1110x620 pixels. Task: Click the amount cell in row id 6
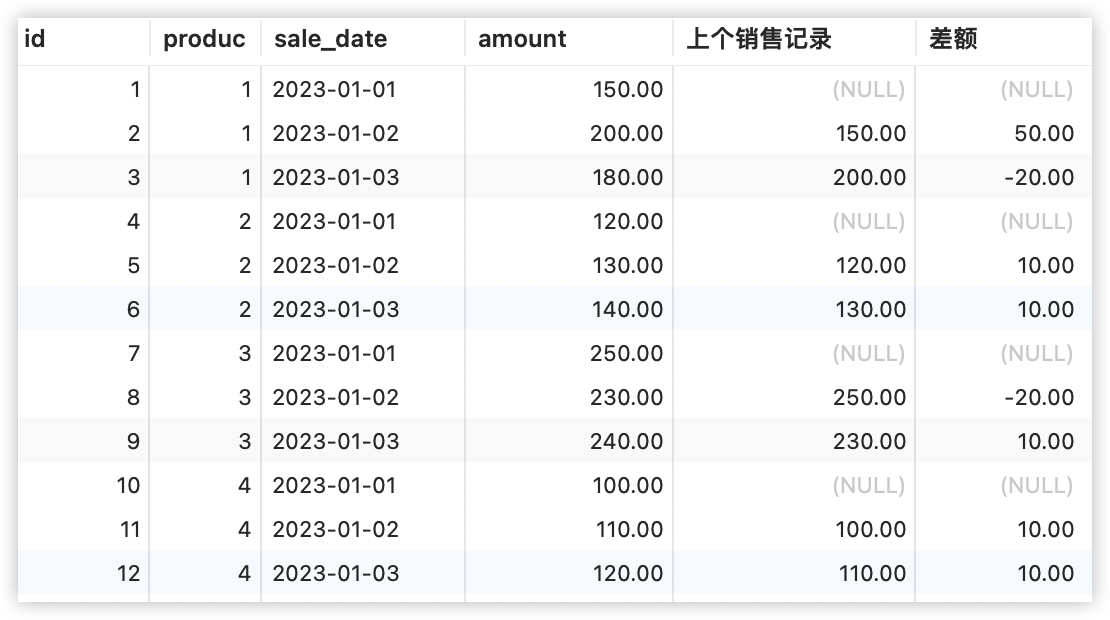(x=626, y=310)
